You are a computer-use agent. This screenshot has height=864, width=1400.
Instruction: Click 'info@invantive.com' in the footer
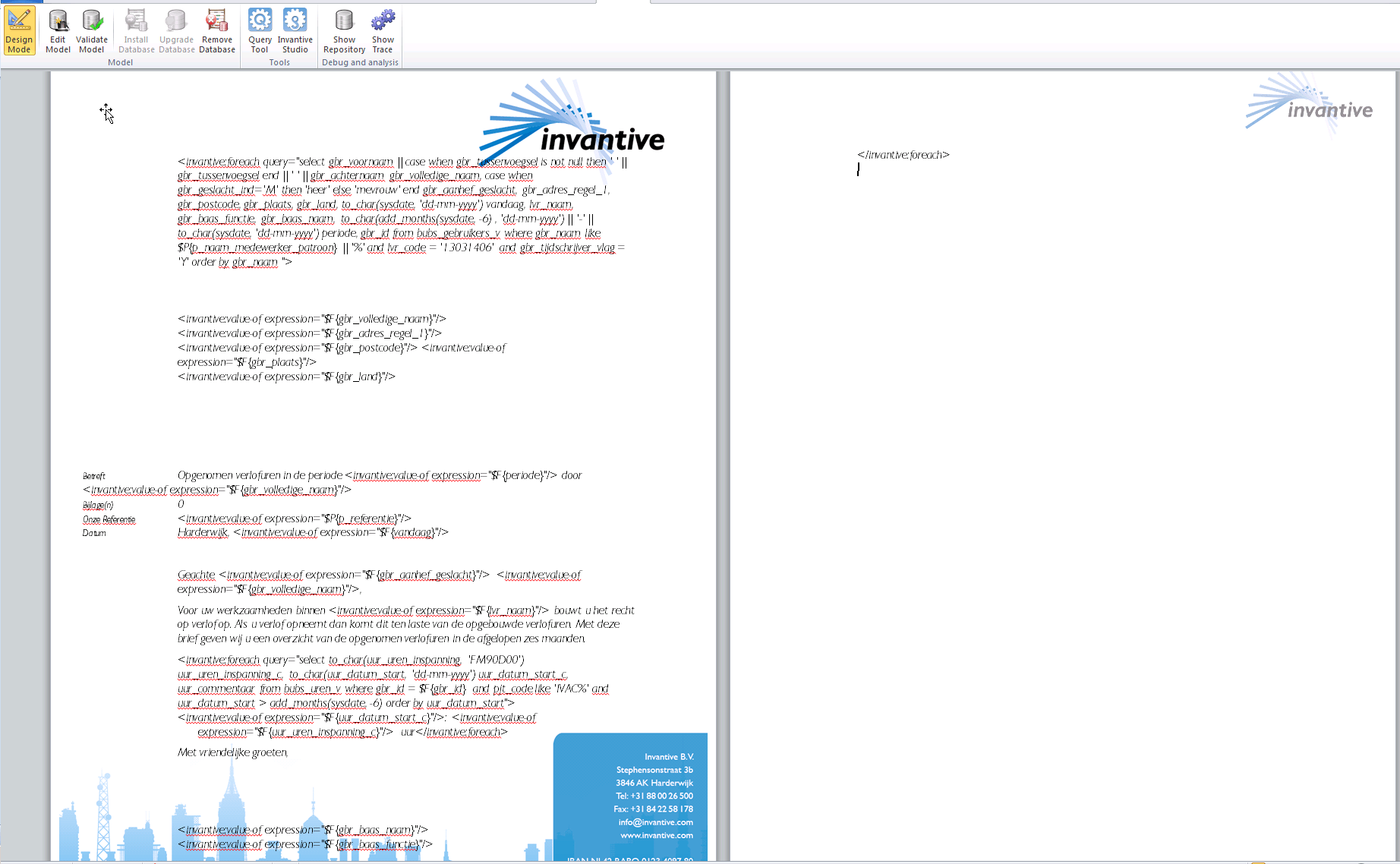click(x=655, y=822)
